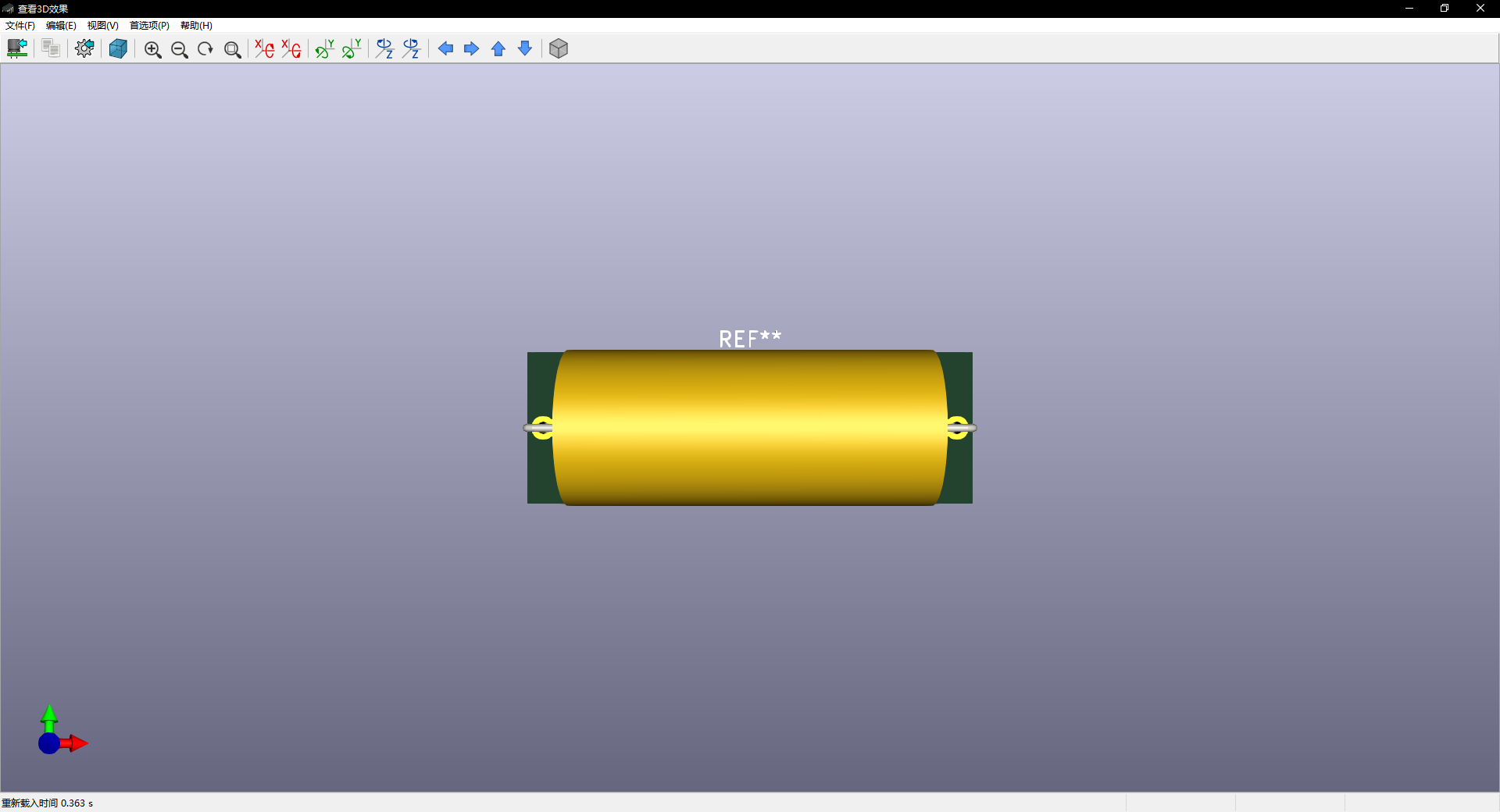The height and width of the screenshot is (812, 1500).
Task: Click the yellow capacitor 3D model
Action: 750,428
